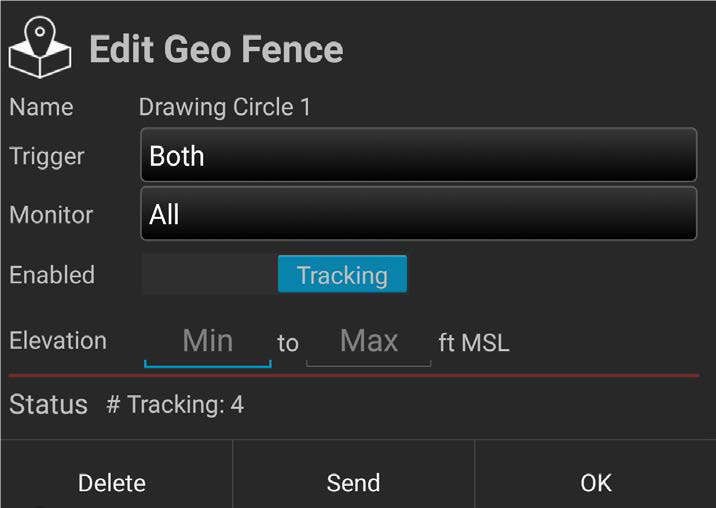Click the Monitor label

point(51,215)
